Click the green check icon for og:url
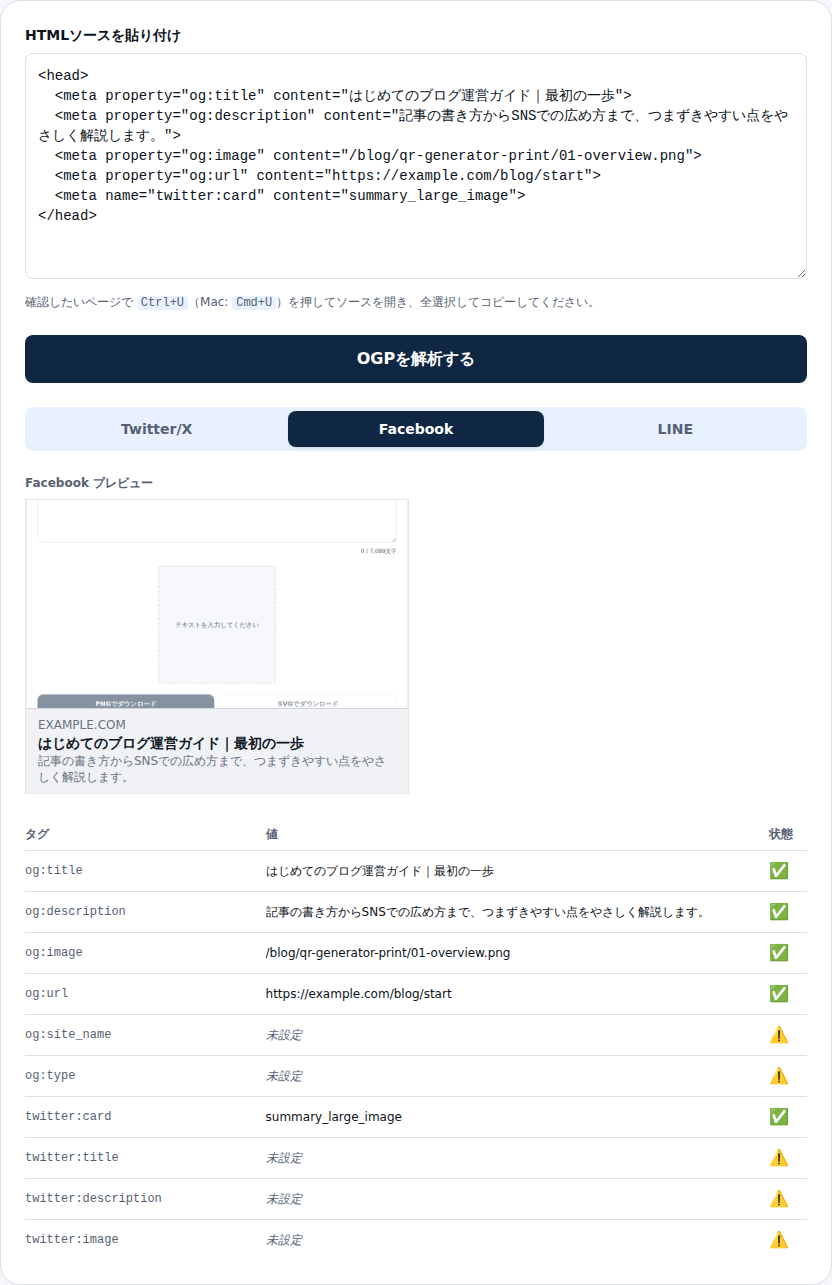 click(x=779, y=994)
